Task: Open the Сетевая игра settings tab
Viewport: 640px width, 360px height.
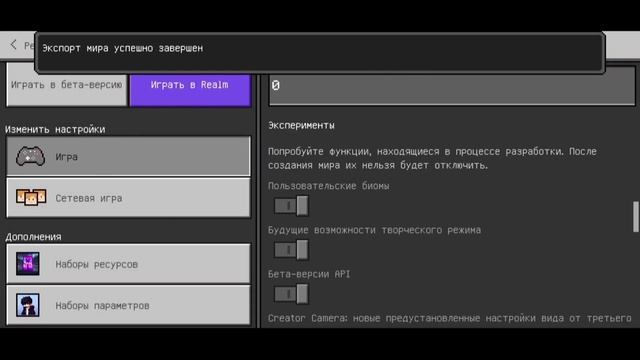Action: point(128,198)
